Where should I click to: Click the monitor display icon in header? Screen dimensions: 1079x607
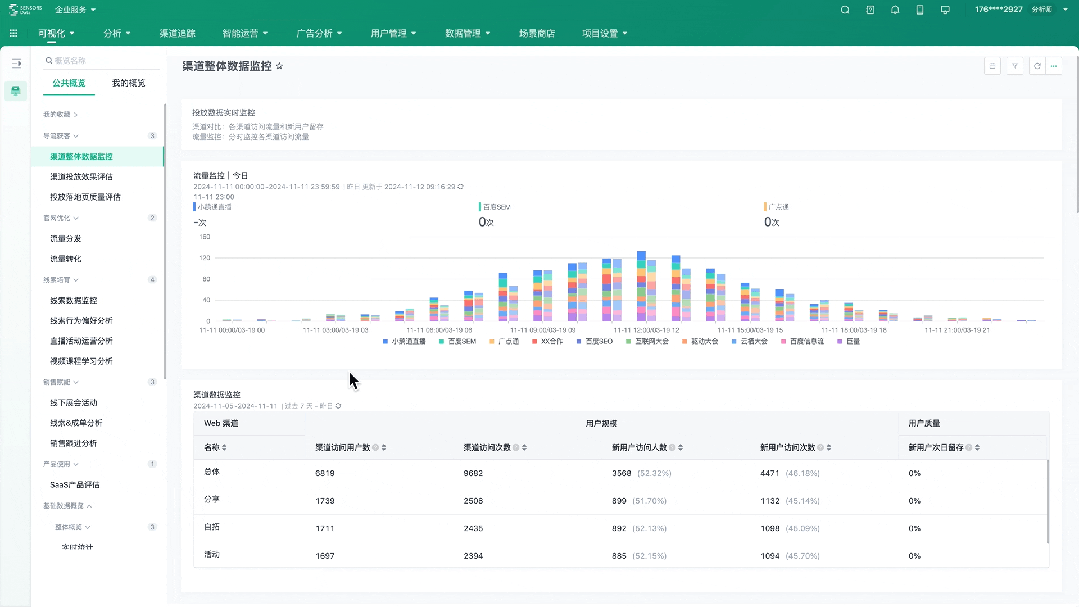point(945,10)
